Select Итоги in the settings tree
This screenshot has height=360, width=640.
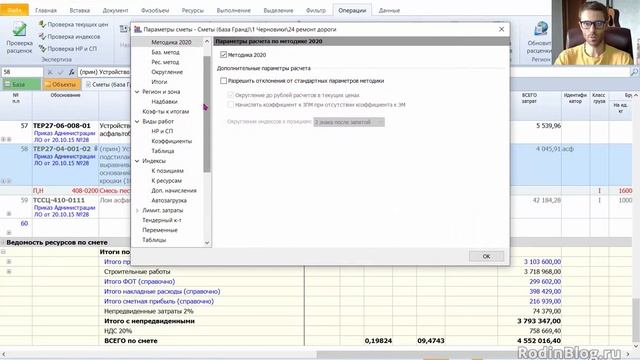click(x=159, y=82)
